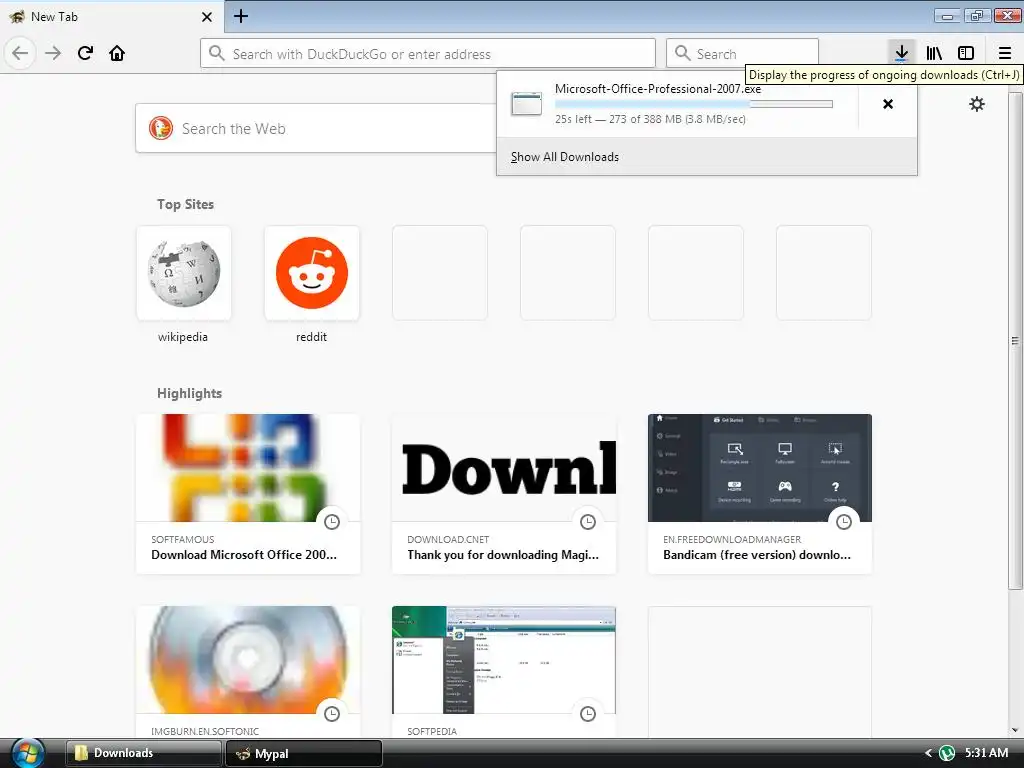Viewport: 1024px width, 768px height.
Task: Expand hidden system tray icons arrow
Action: [928, 753]
